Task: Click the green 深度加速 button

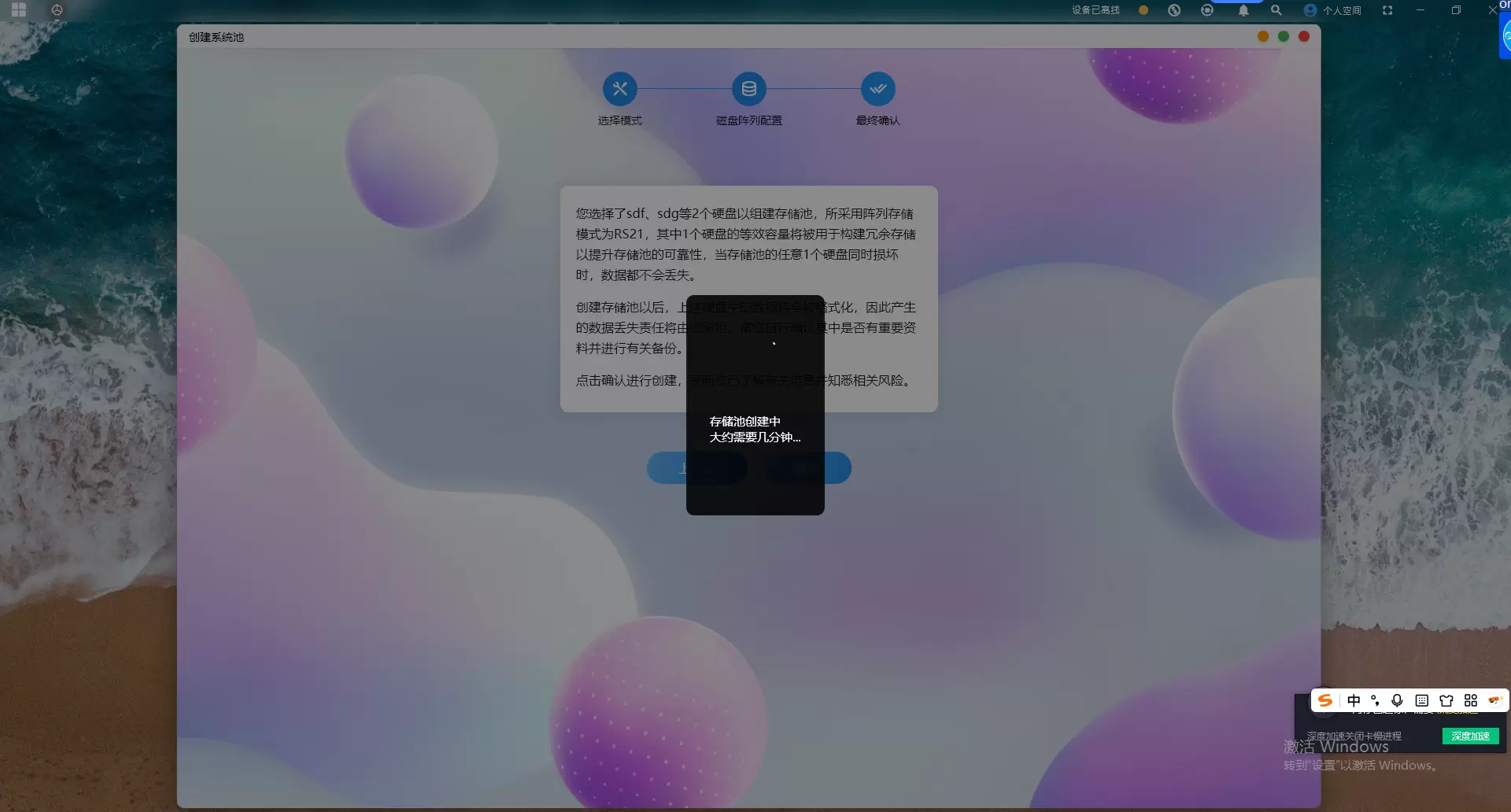Action: click(1470, 736)
